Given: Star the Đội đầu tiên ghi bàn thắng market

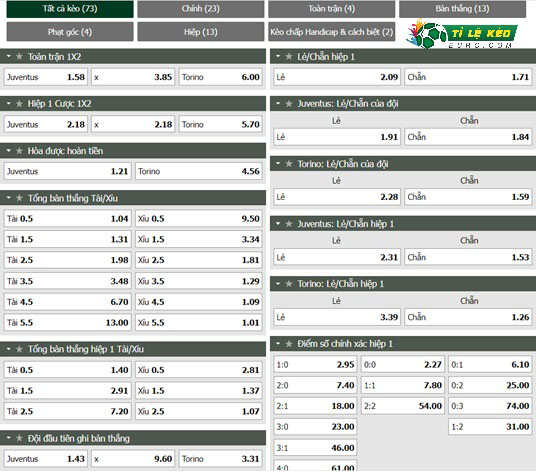Looking at the screenshot, I should point(19,438).
